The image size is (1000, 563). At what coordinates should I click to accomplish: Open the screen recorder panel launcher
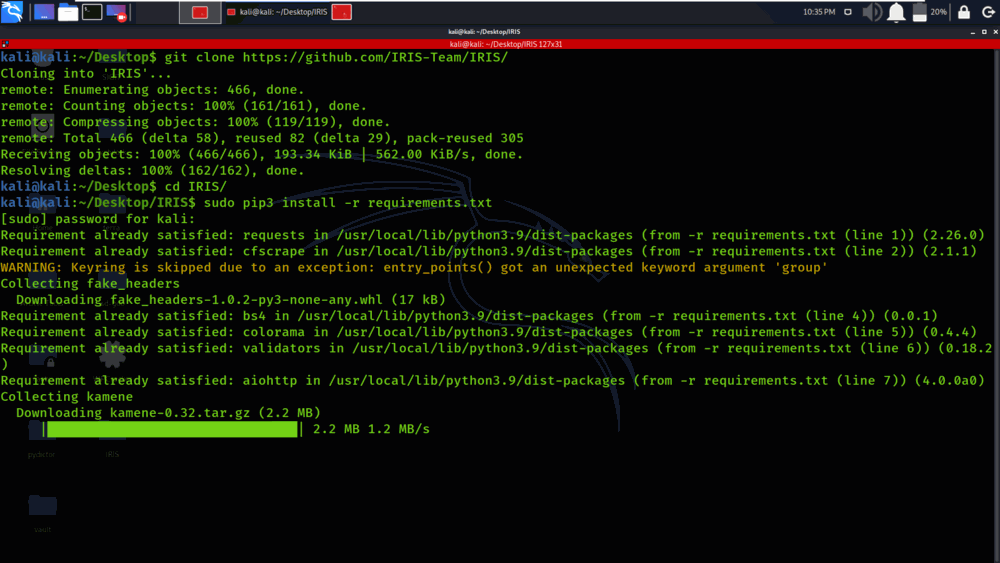(x=116, y=12)
